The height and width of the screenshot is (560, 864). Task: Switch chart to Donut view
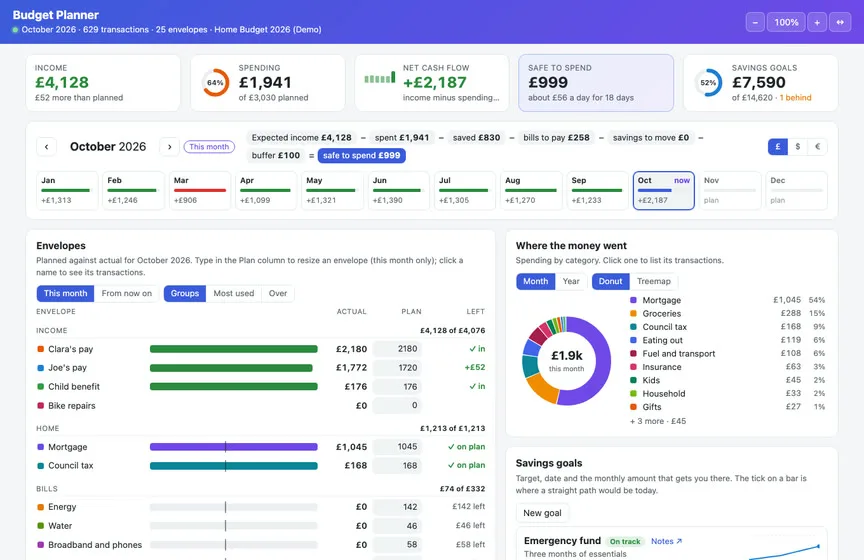pos(611,281)
